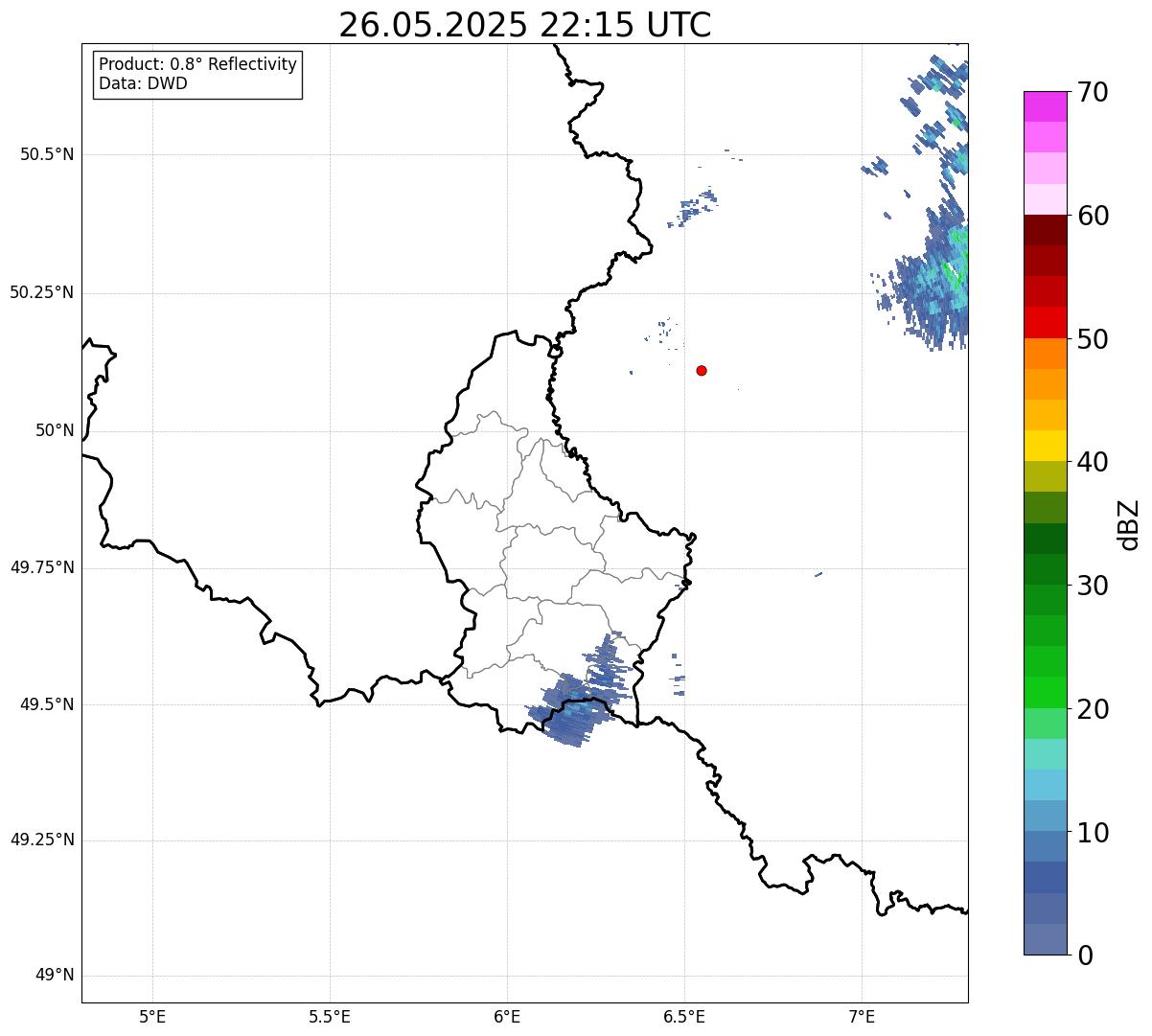Pick the orange colorbar segment below 50

click(x=1045, y=354)
